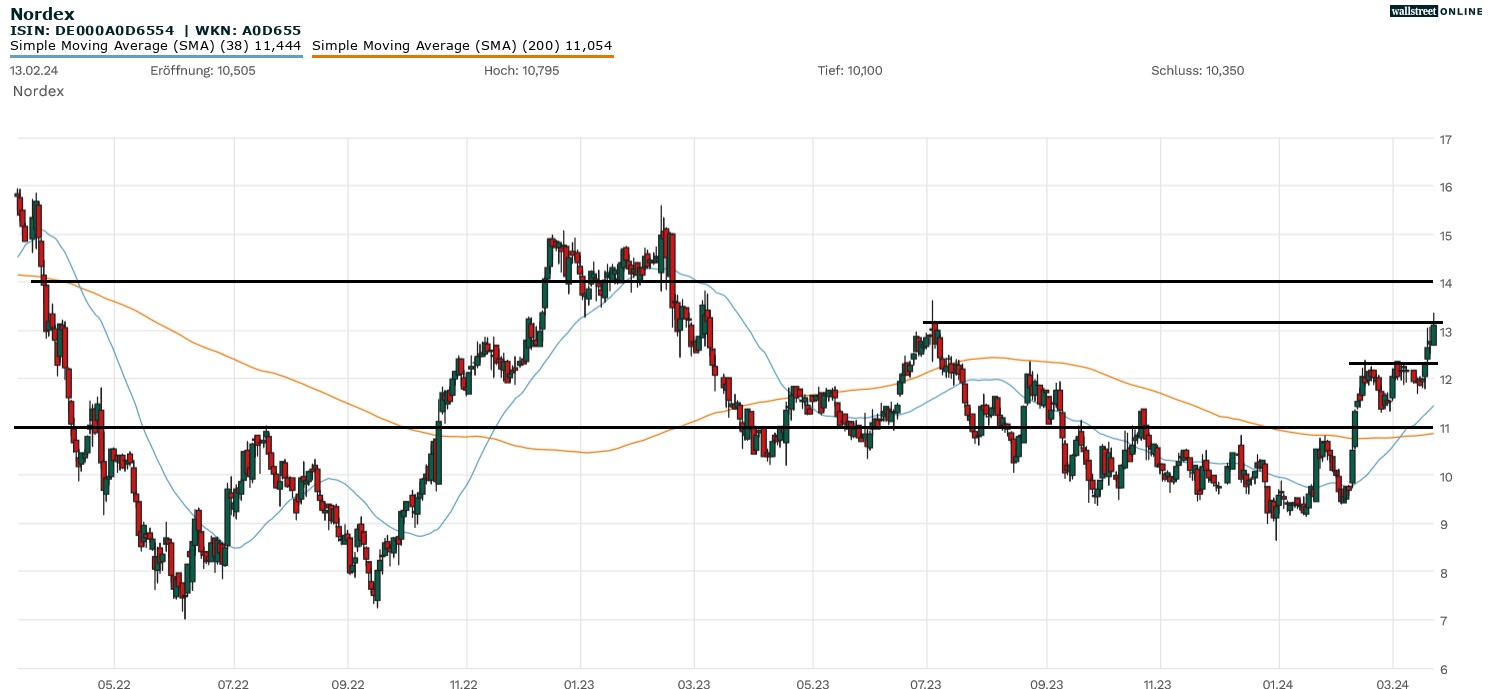Click the 03.24 x-axis date marker
This screenshot has height=689, width=1490.
1394,684
